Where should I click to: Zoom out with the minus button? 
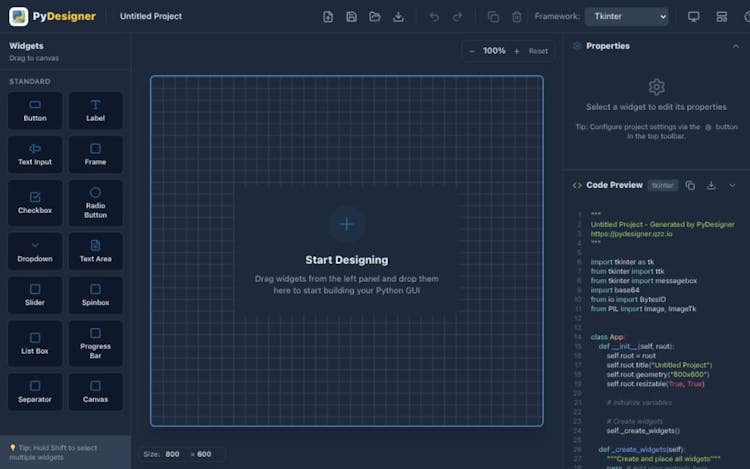(472, 51)
